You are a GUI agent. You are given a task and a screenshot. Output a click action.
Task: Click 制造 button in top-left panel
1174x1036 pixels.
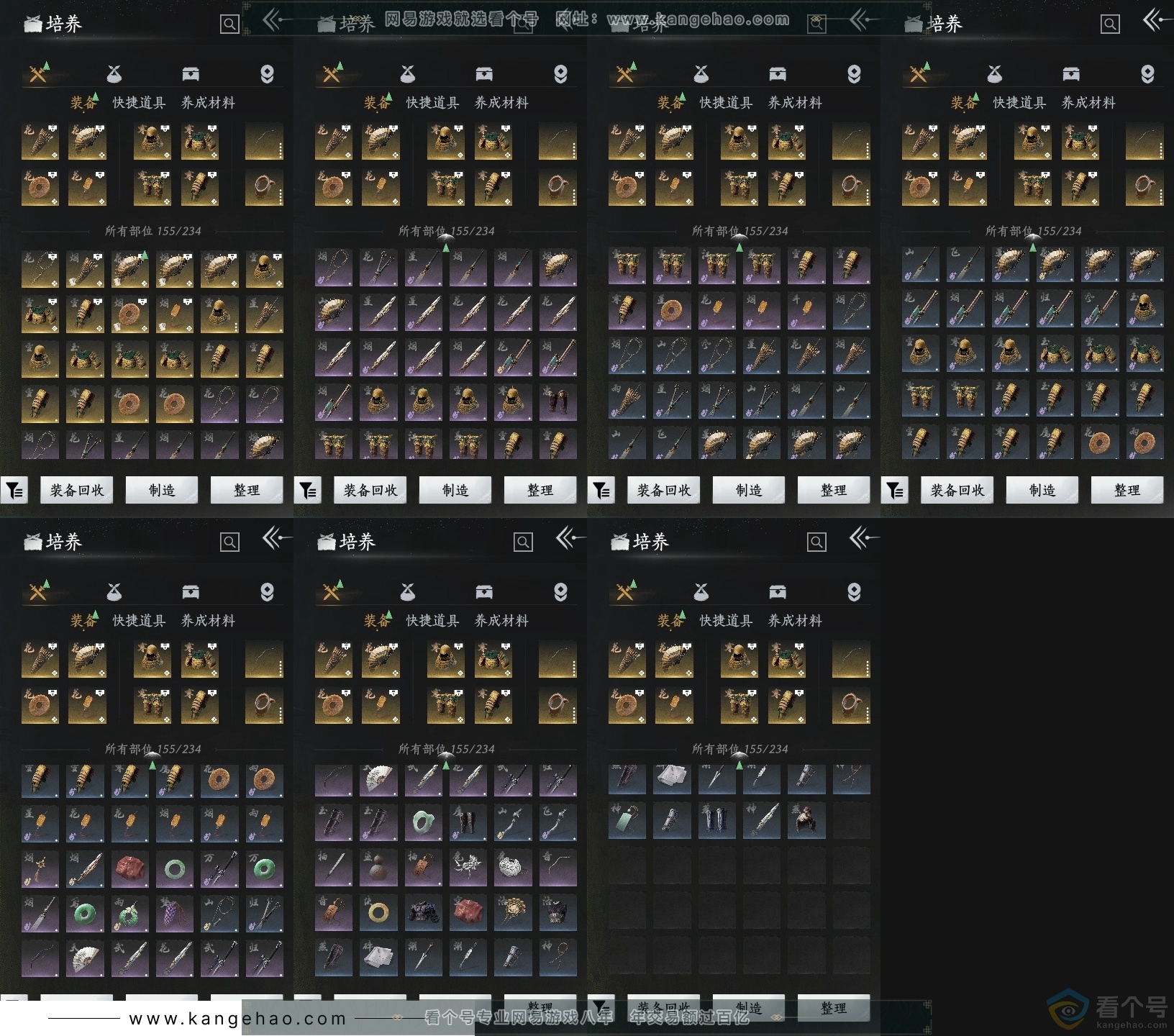click(162, 491)
